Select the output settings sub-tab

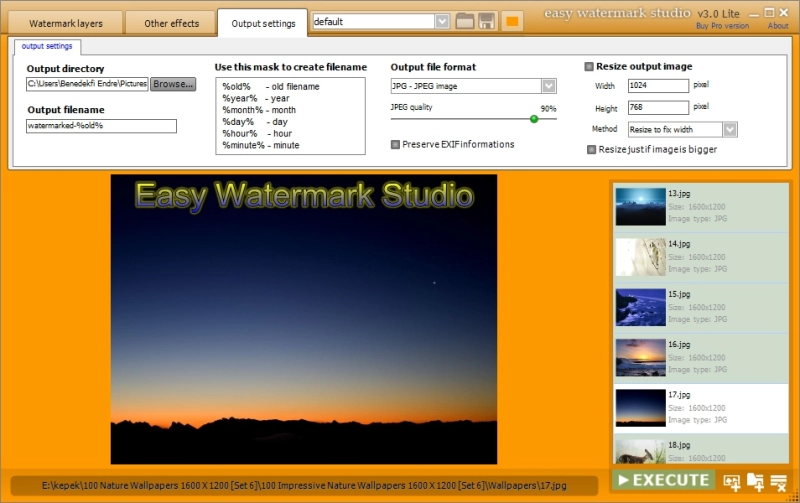47,46
